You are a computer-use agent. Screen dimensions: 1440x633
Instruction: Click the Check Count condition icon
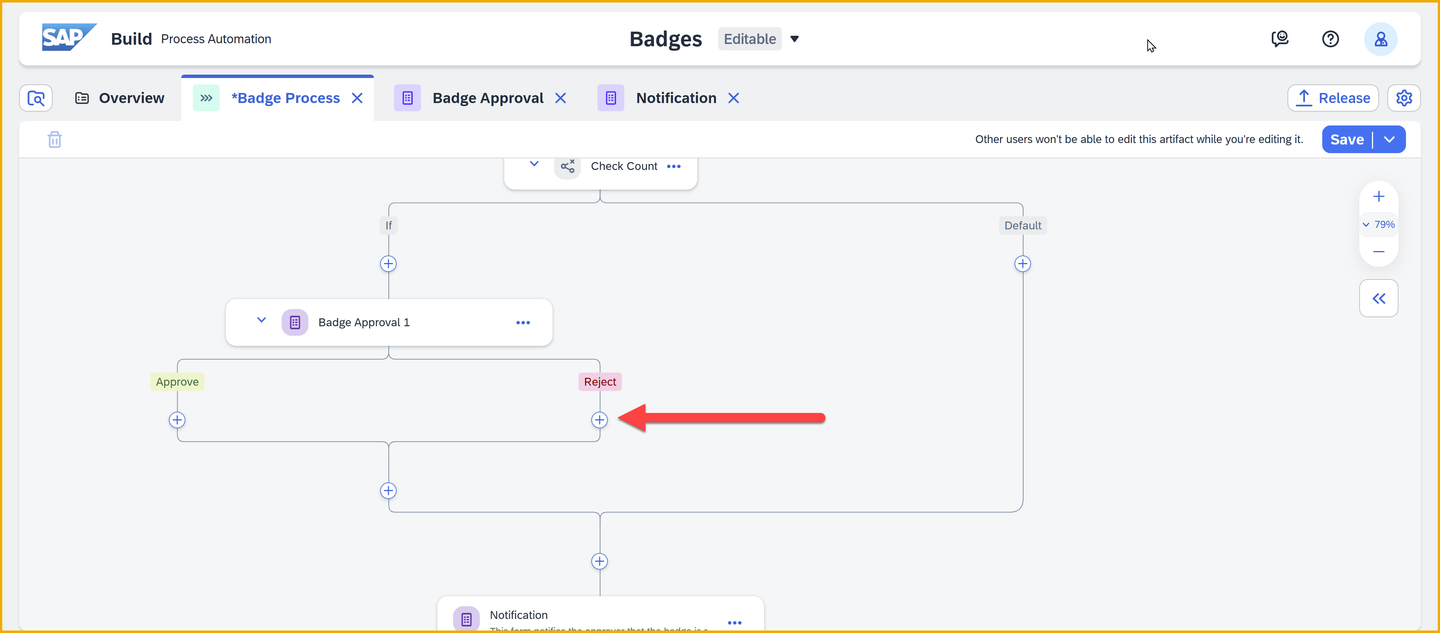click(x=568, y=166)
